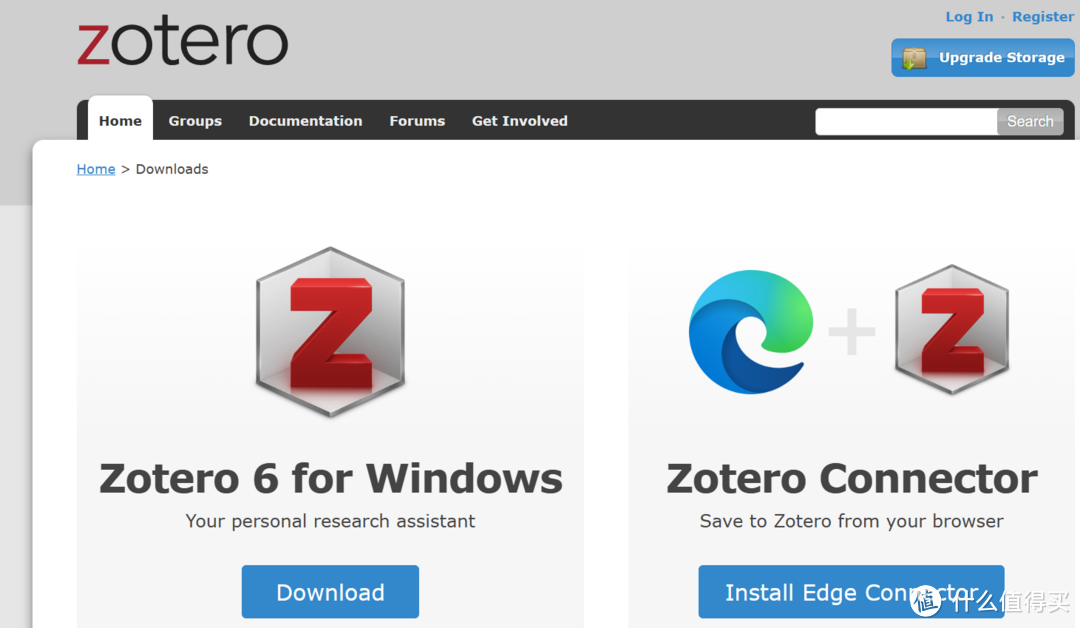Viewport: 1080px width, 628px height.
Task: Click the storage box icon on Upgrade Storage
Action: (914, 58)
